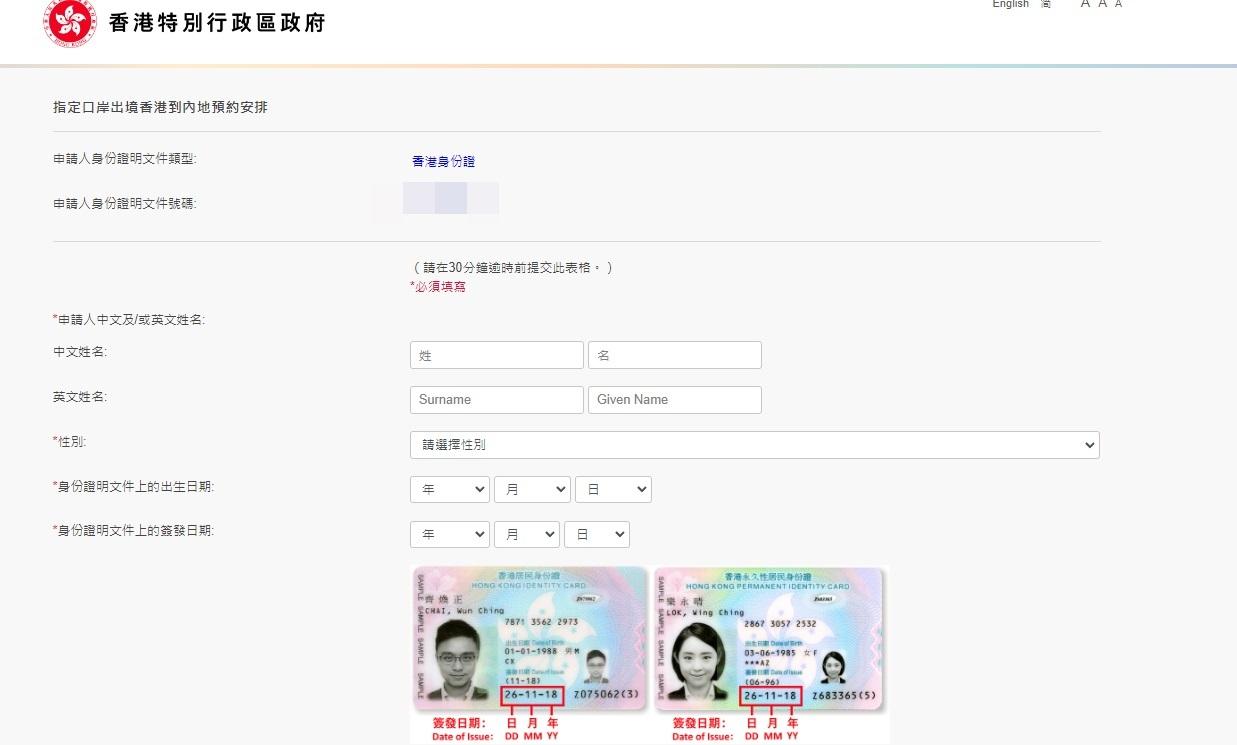The width and height of the screenshot is (1237, 745).
Task: Open the issue date day (日) dropdown
Action: pos(597,534)
